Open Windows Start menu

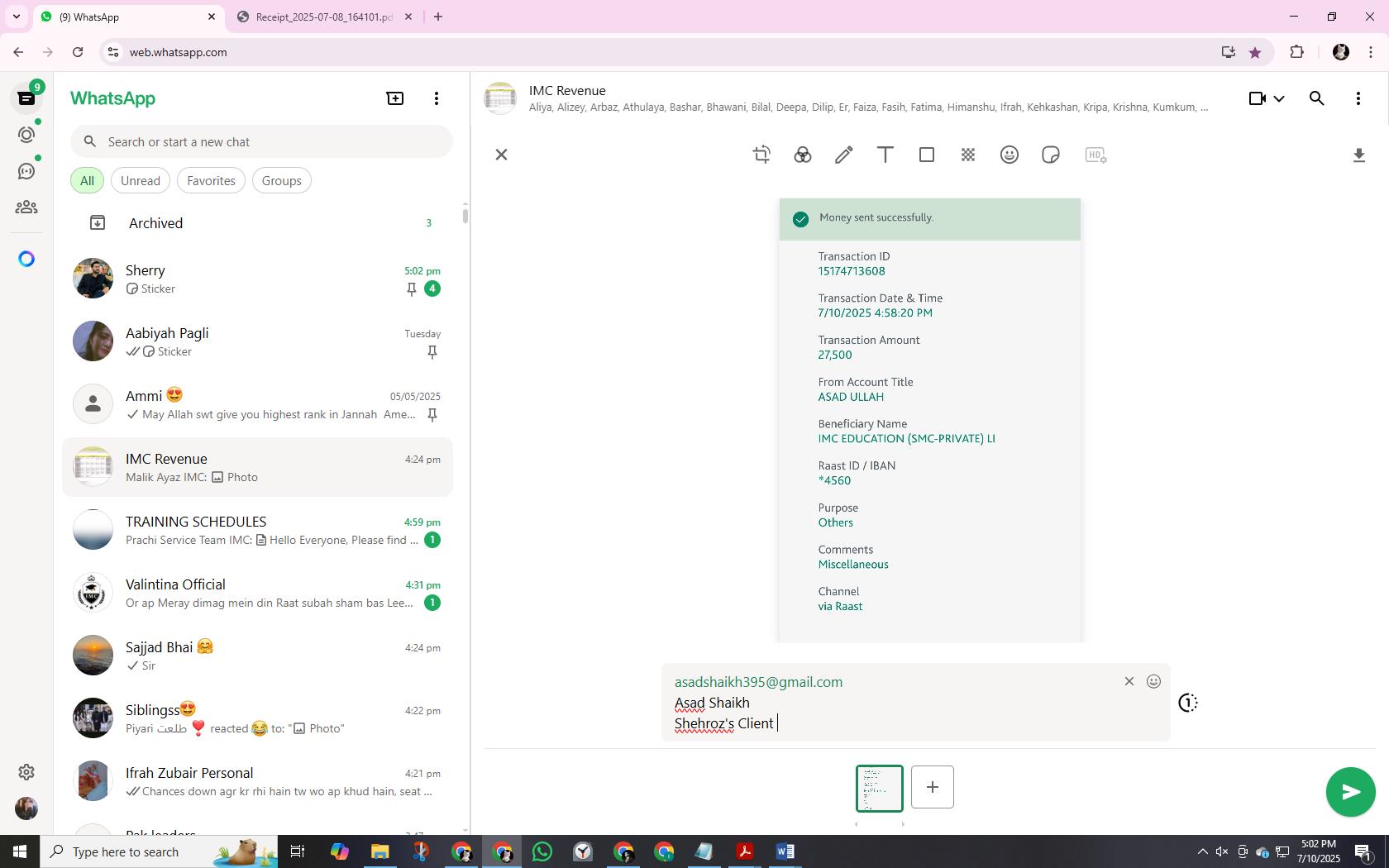click(20, 851)
